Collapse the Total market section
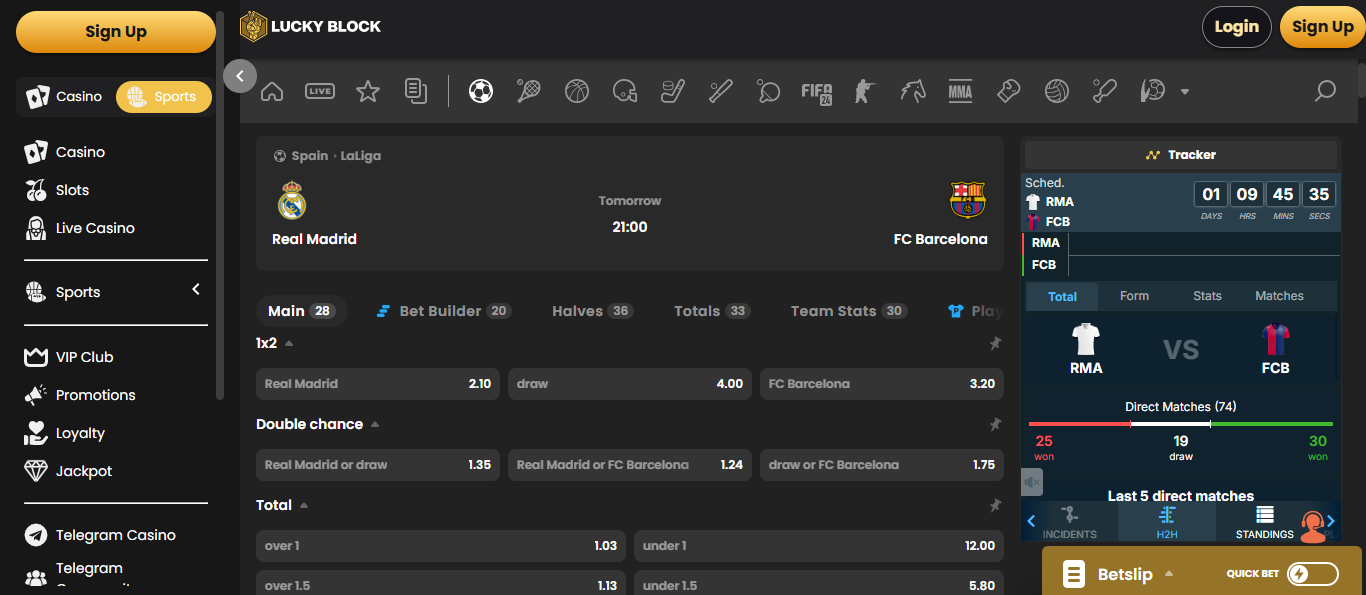 pos(304,505)
